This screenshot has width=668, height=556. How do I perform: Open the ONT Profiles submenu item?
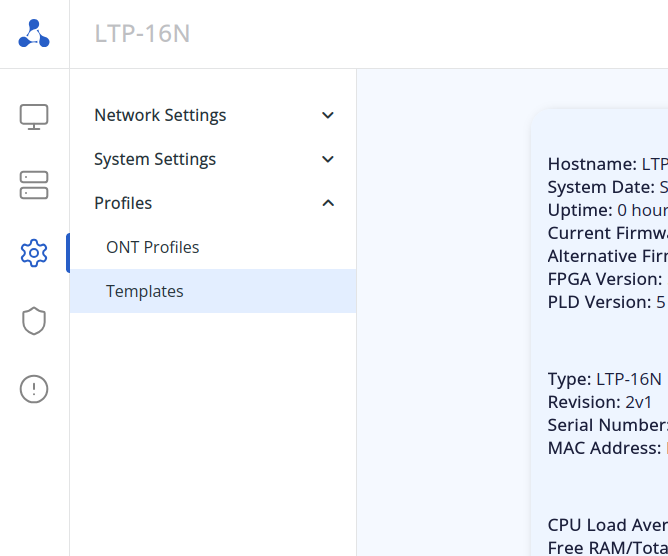(x=153, y=248)
